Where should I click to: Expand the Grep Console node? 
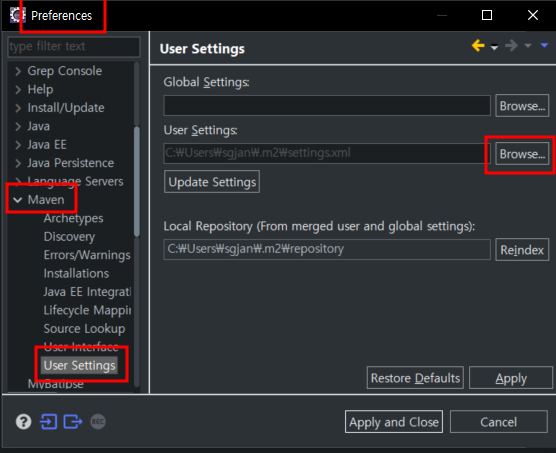click(18, 71)
